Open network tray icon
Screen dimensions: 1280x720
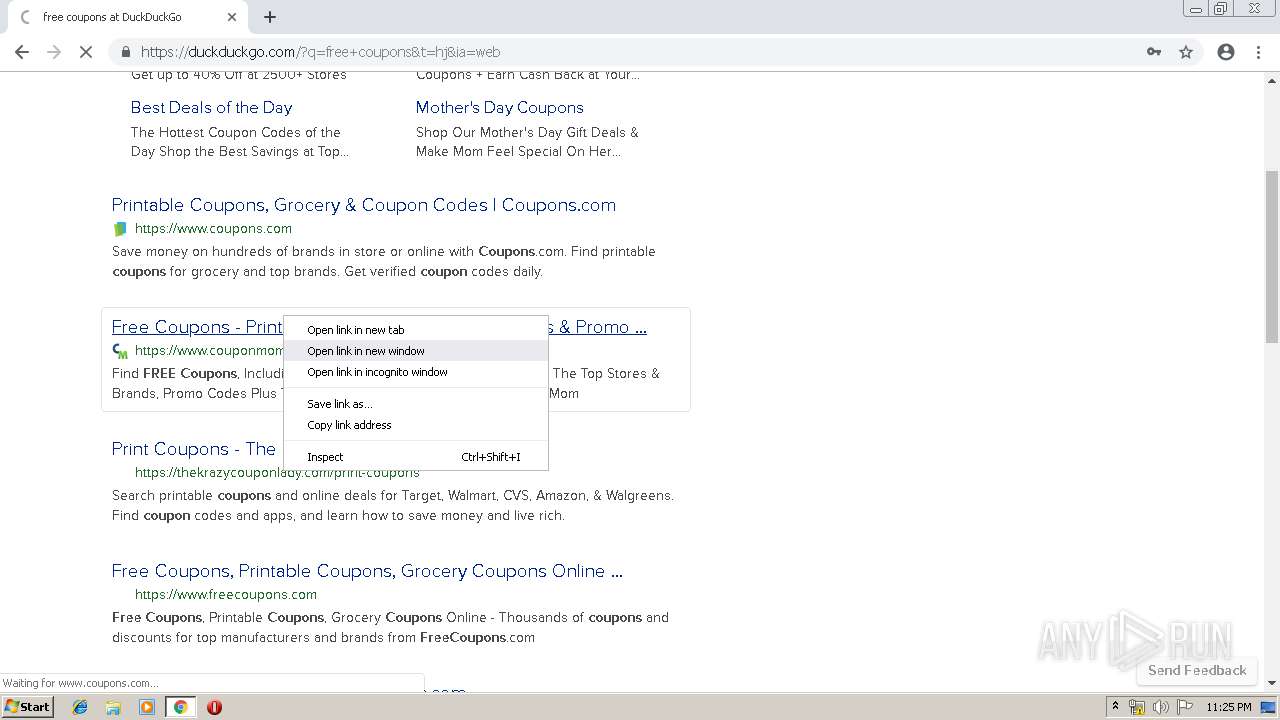tap(1137, 707)
